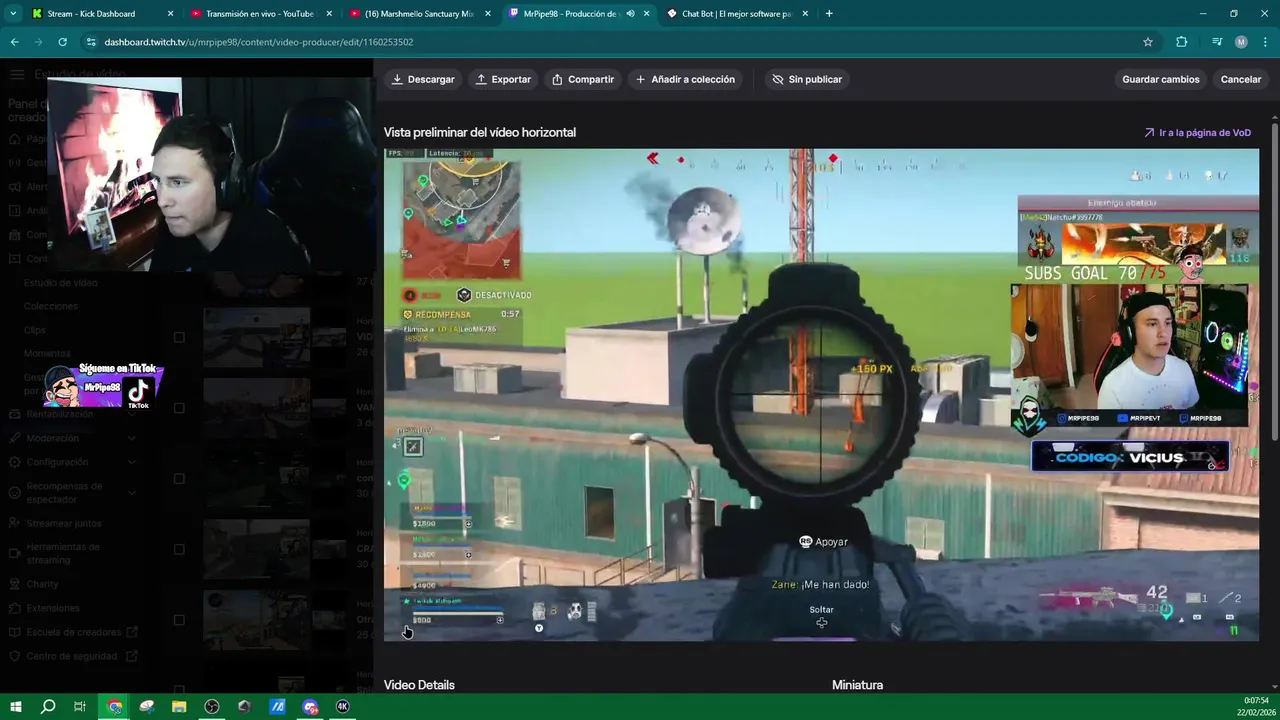Click the horizontal video preview player
The width and height of the screenshot is (1280, 720).
click(x=821, y=395)
